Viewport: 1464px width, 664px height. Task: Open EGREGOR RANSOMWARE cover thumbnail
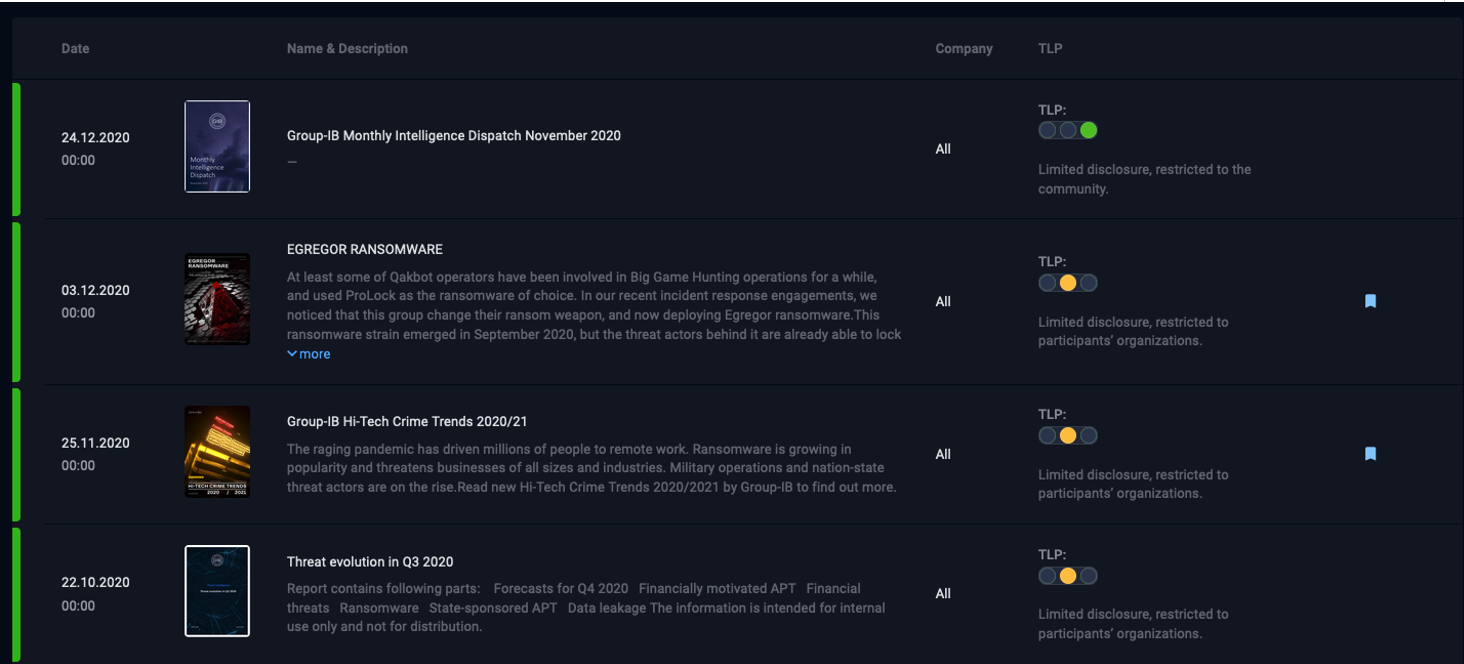pos(217,299)
